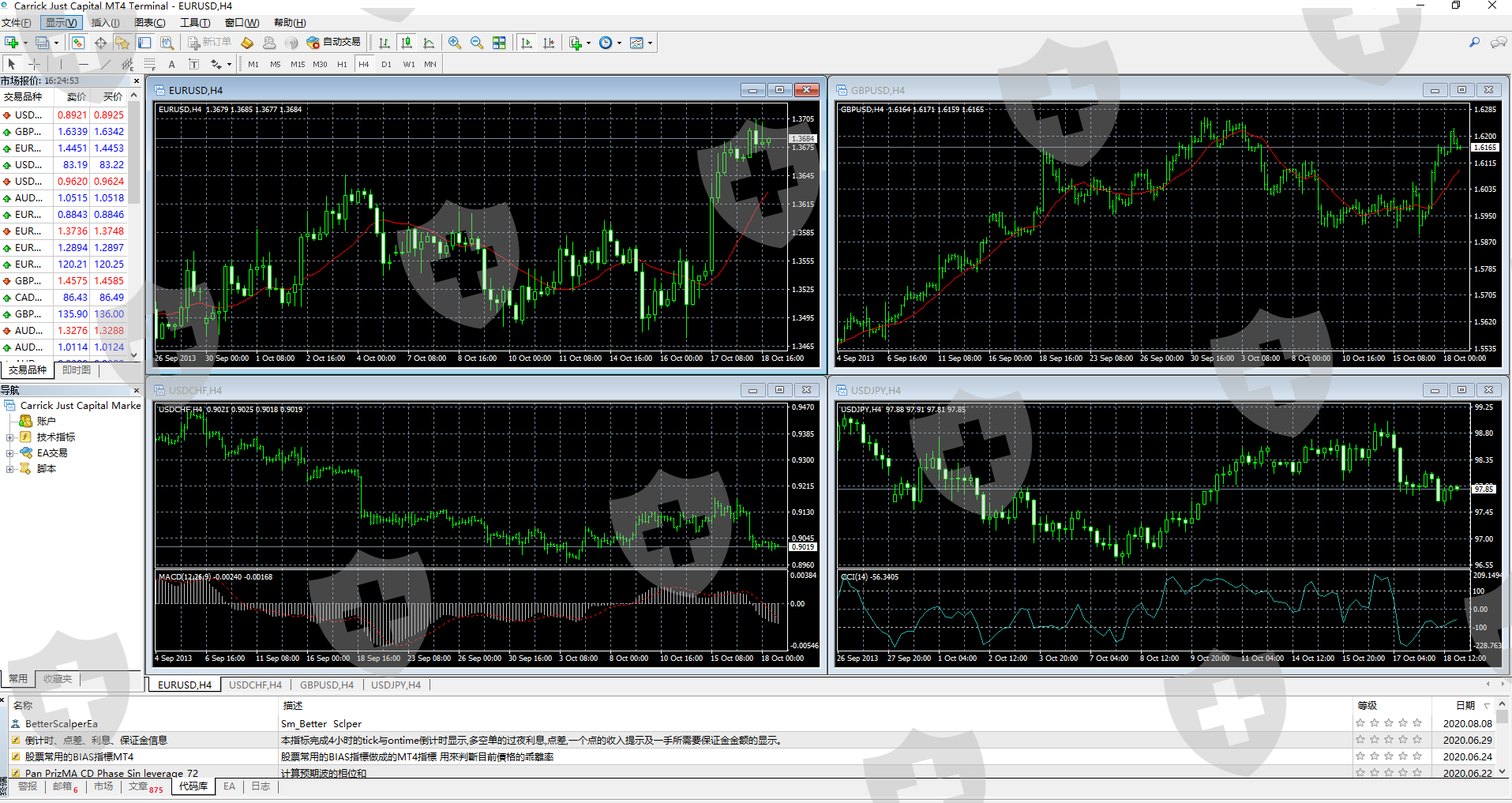Toggle the H1 timeframe button
1512x803 pixels.
click(x=342, y=64)
